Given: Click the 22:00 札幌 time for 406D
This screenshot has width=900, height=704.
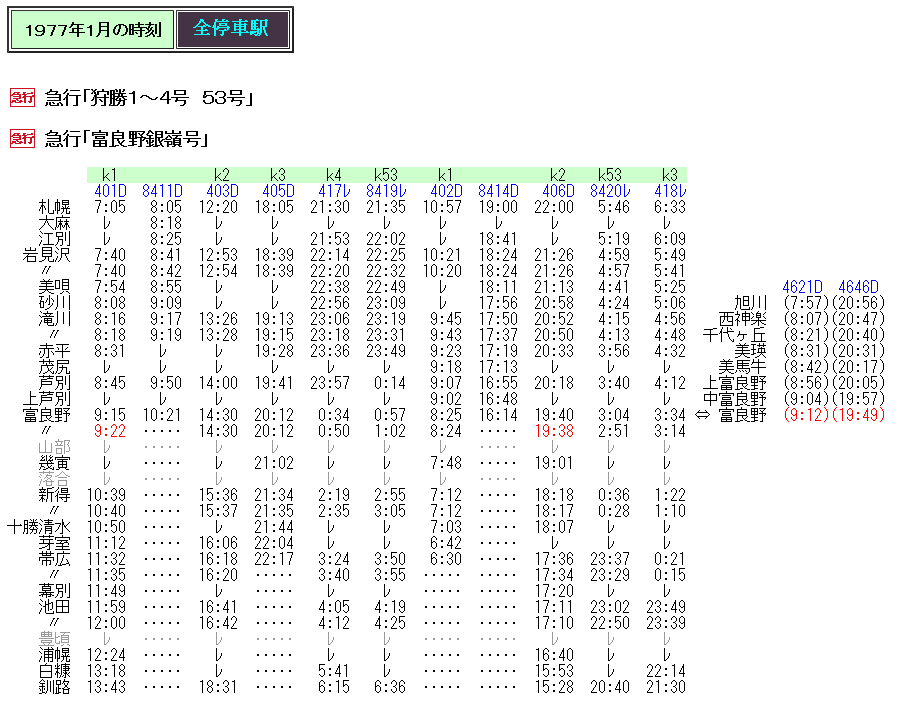Looking at the screenshot, I should pos(554,207).
